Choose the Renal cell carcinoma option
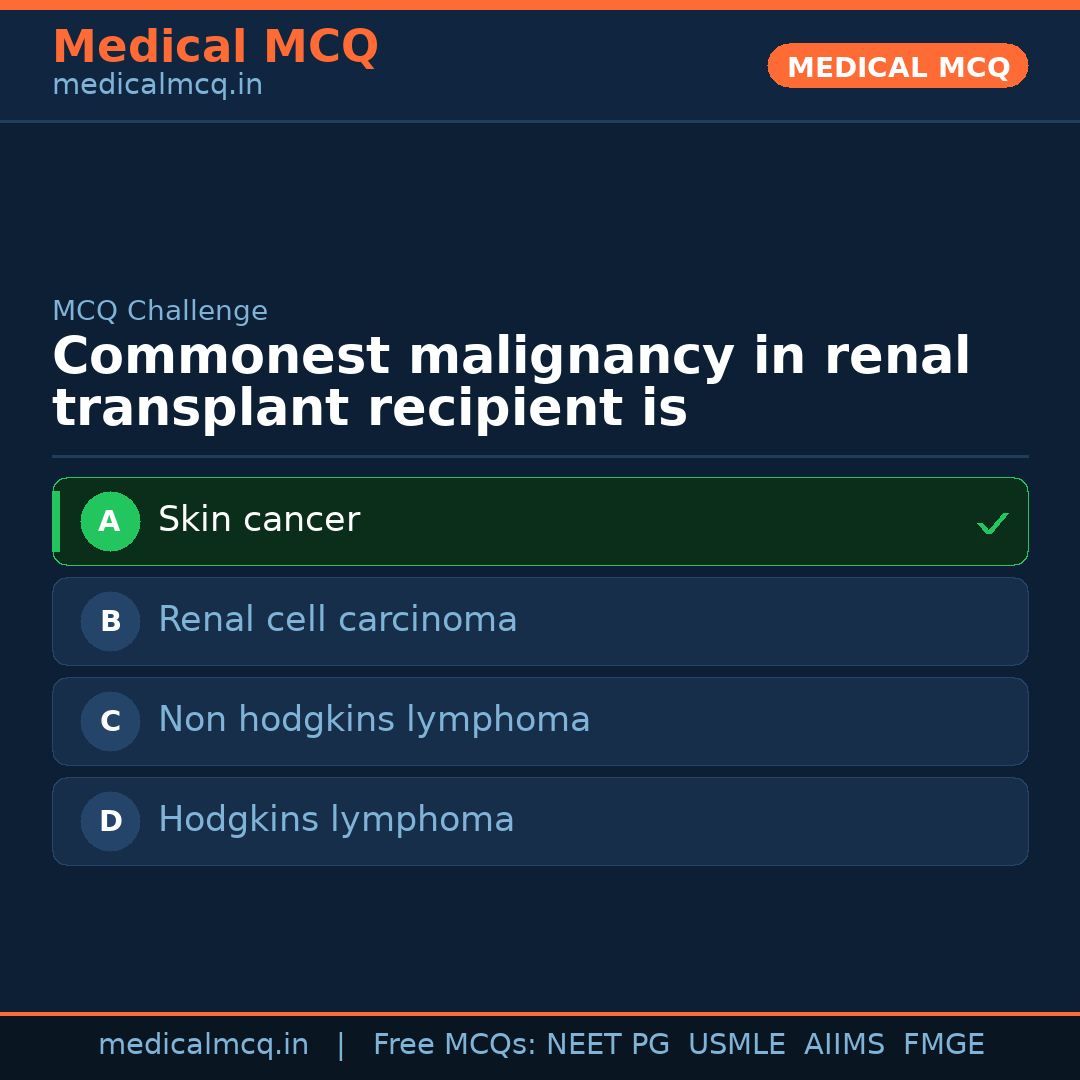 [540, 621]
